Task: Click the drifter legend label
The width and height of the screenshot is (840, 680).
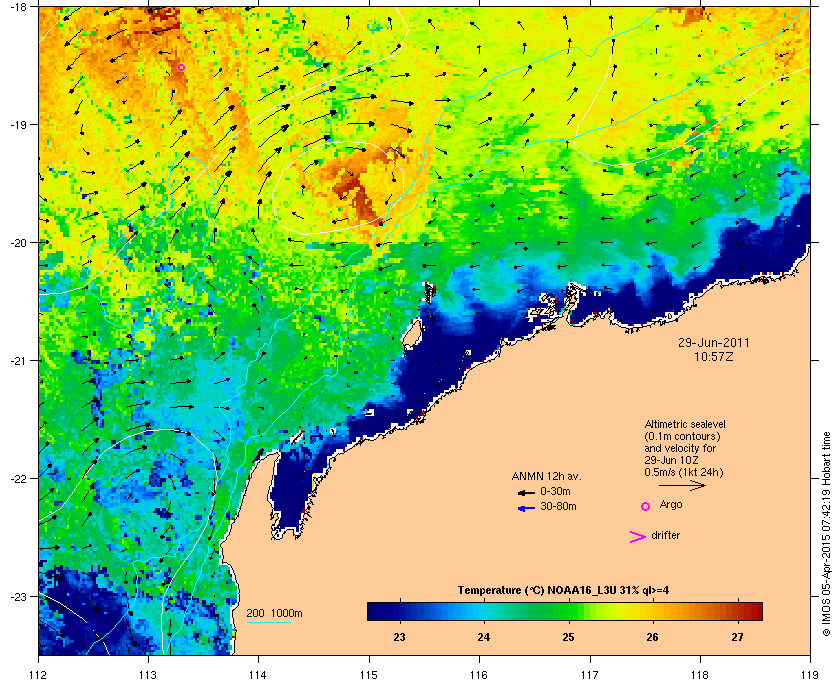Action: point(665,535)
